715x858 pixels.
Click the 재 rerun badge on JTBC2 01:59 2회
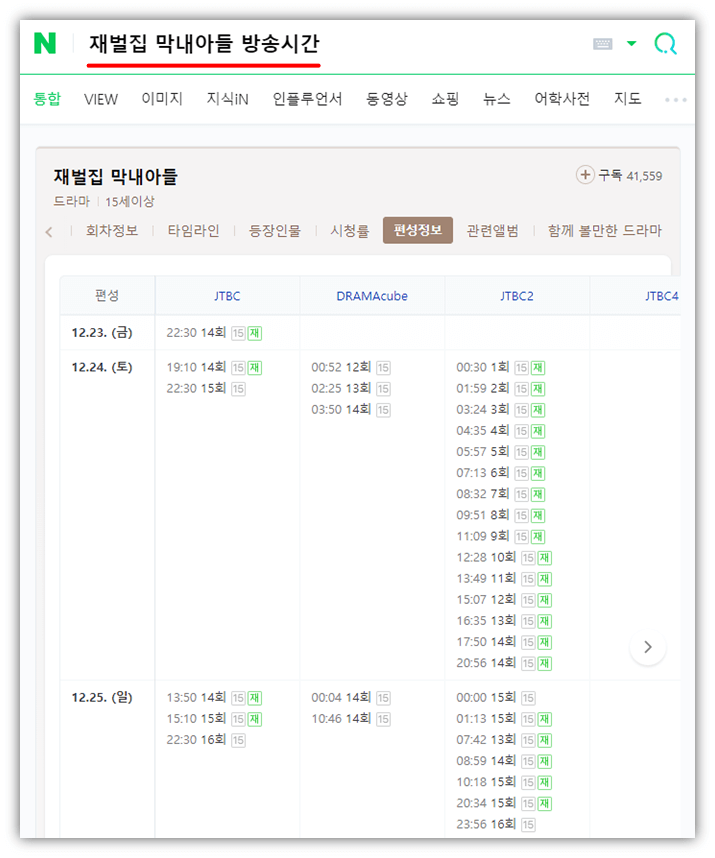[x=538, y=389]
